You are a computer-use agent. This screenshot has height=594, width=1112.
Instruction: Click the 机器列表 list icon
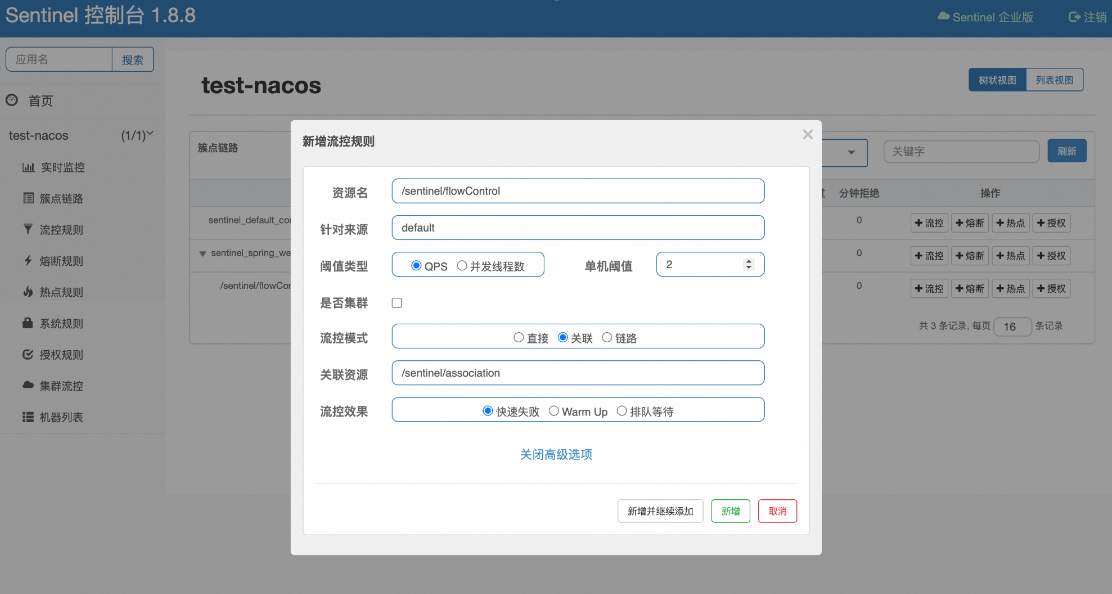point(29,416)
